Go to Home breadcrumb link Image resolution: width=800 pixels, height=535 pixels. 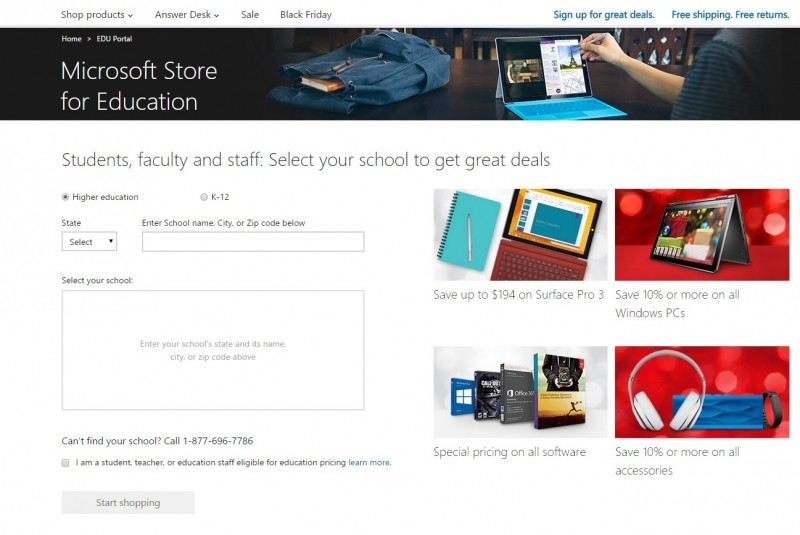click(71, 39)
